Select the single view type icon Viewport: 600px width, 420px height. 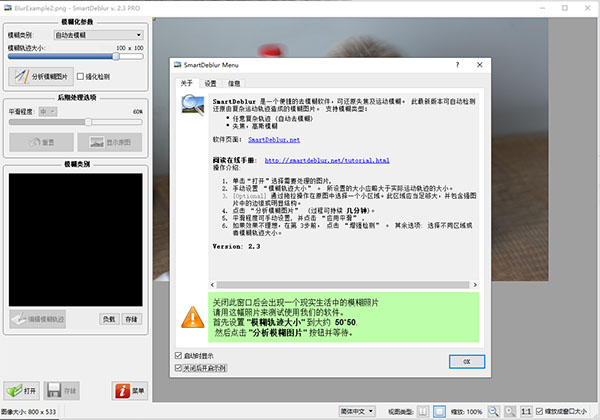pyautogui.click(x=439, y=412)
